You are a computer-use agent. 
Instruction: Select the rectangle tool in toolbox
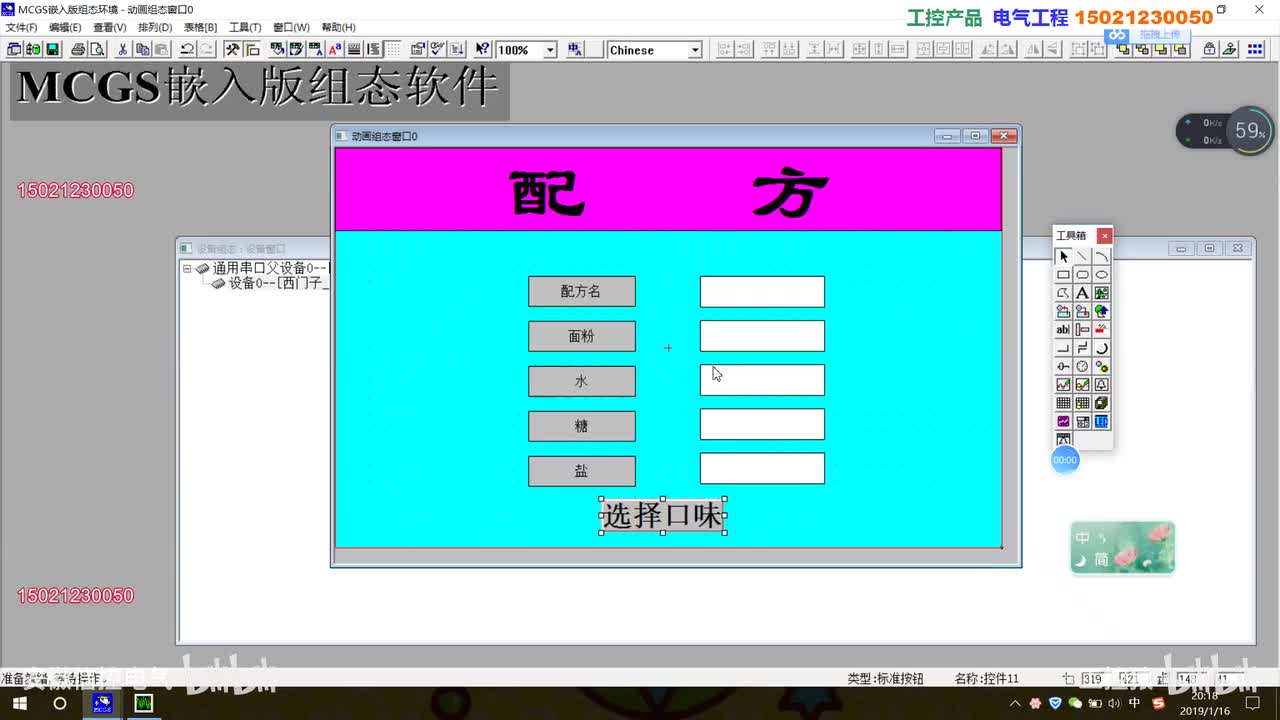point(1063,275)
